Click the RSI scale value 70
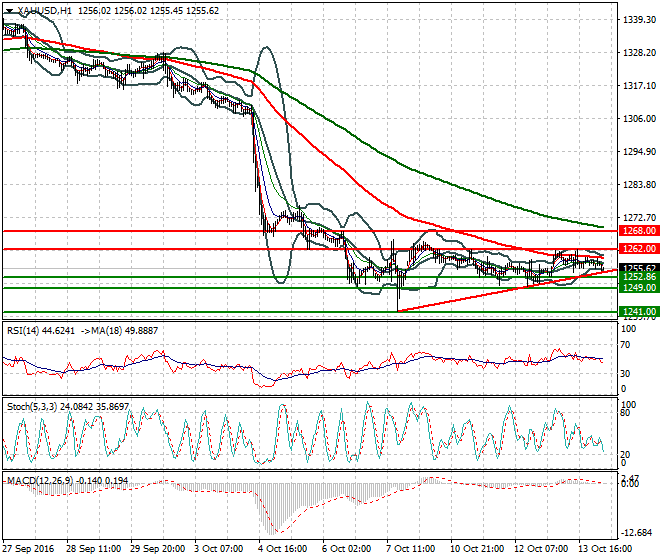660x560 pixels. [x=625, y=345]
